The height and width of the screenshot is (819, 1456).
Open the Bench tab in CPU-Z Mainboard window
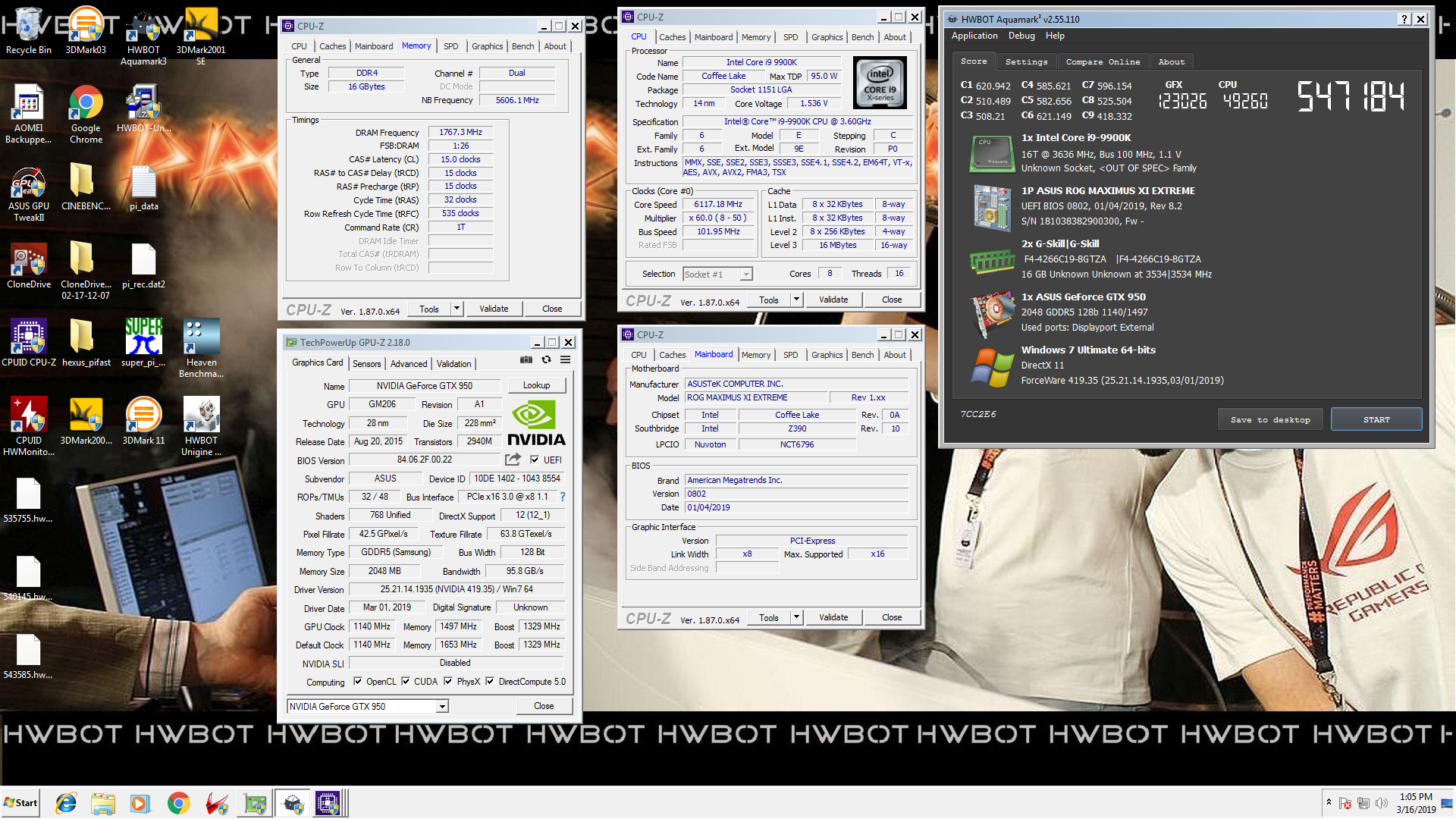point(862,355)
